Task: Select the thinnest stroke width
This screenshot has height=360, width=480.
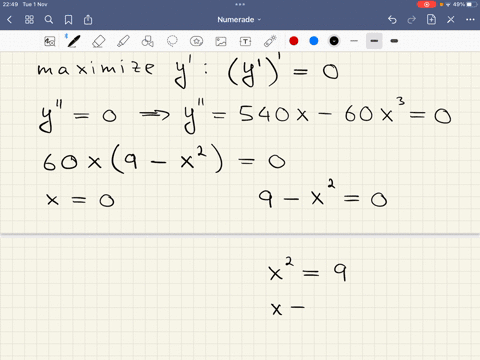Action: (354, 41)
